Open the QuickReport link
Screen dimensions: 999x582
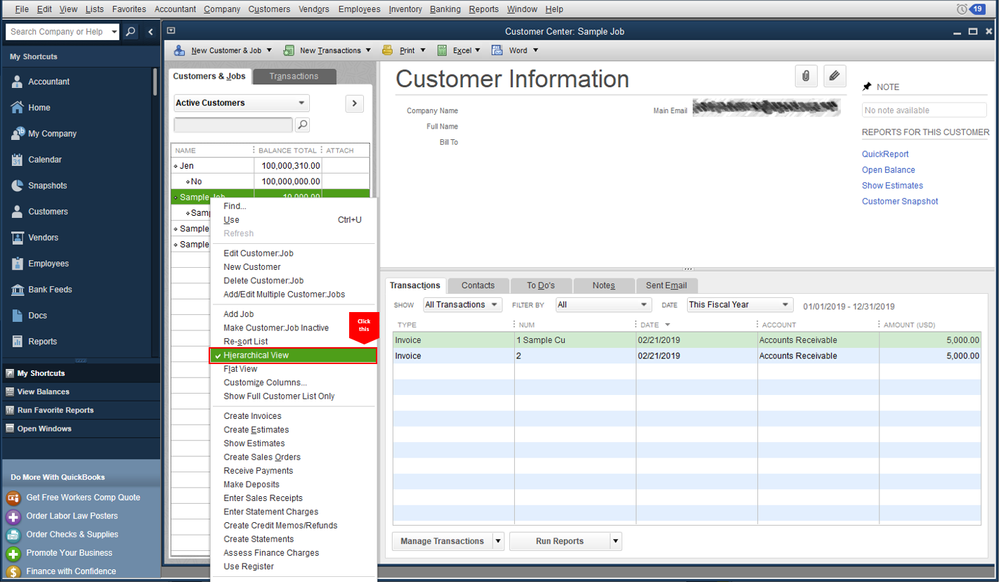(885, 154)
